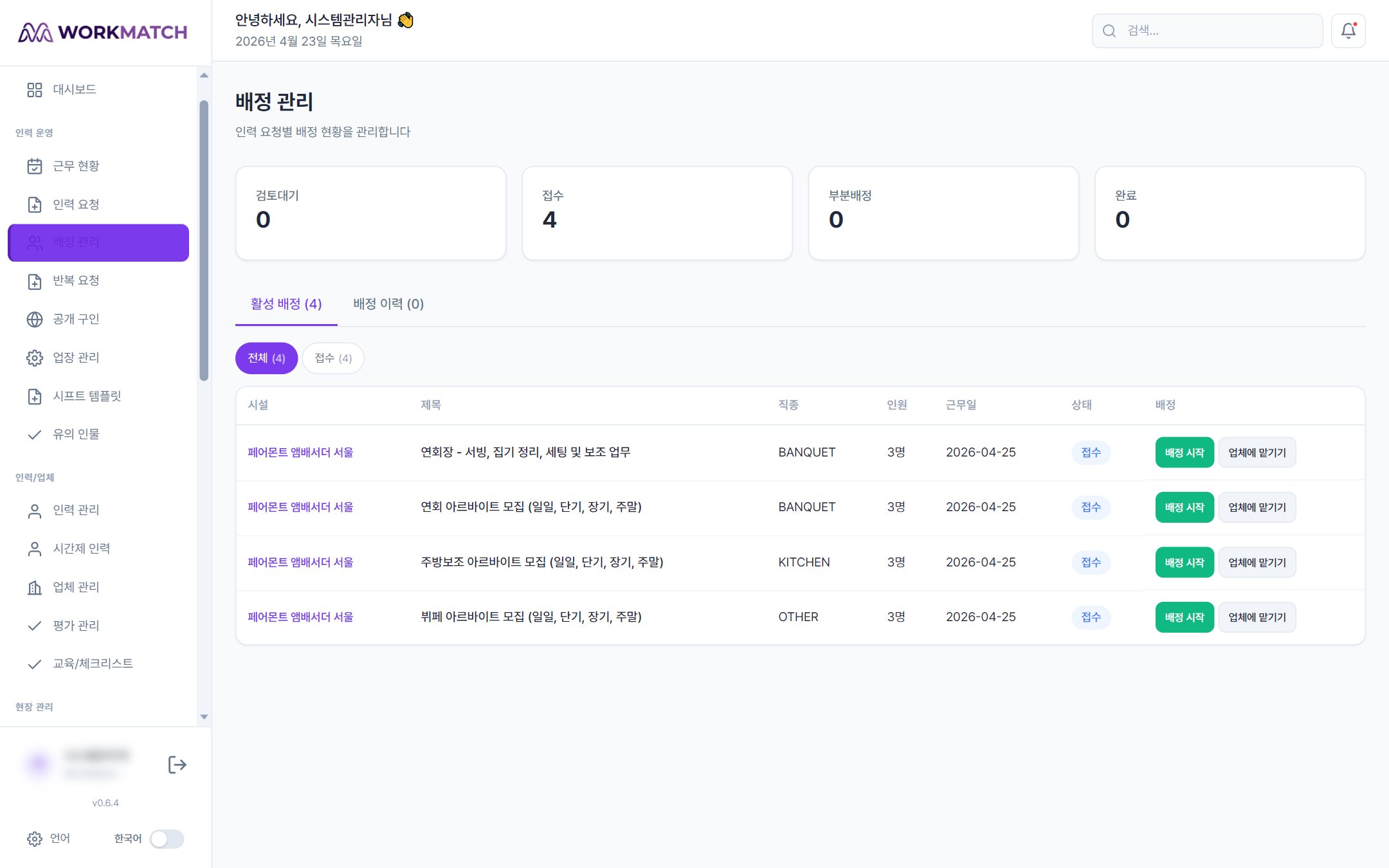The image size is (1389, 868).
Task: Click the 근무 현황 calendar icon
Action: (35, 166)
